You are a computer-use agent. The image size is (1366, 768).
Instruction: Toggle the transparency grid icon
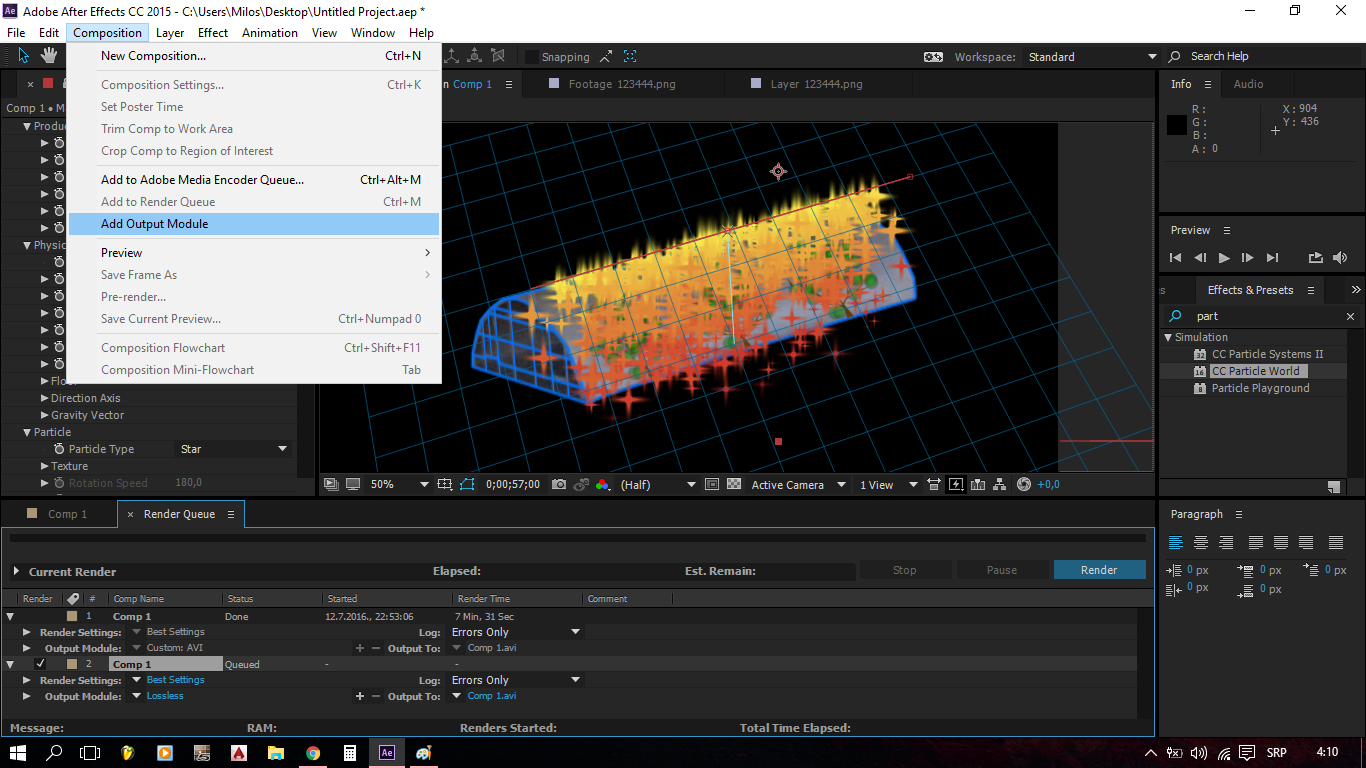(x=734, y=484)
